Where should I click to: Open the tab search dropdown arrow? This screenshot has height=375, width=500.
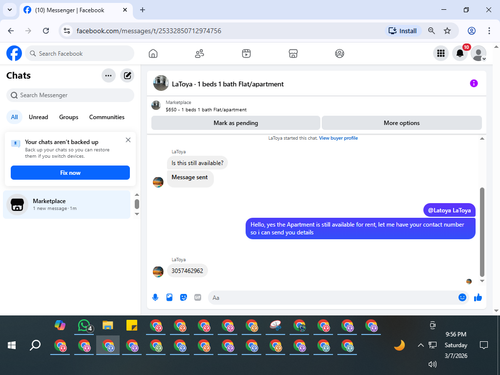10,10
